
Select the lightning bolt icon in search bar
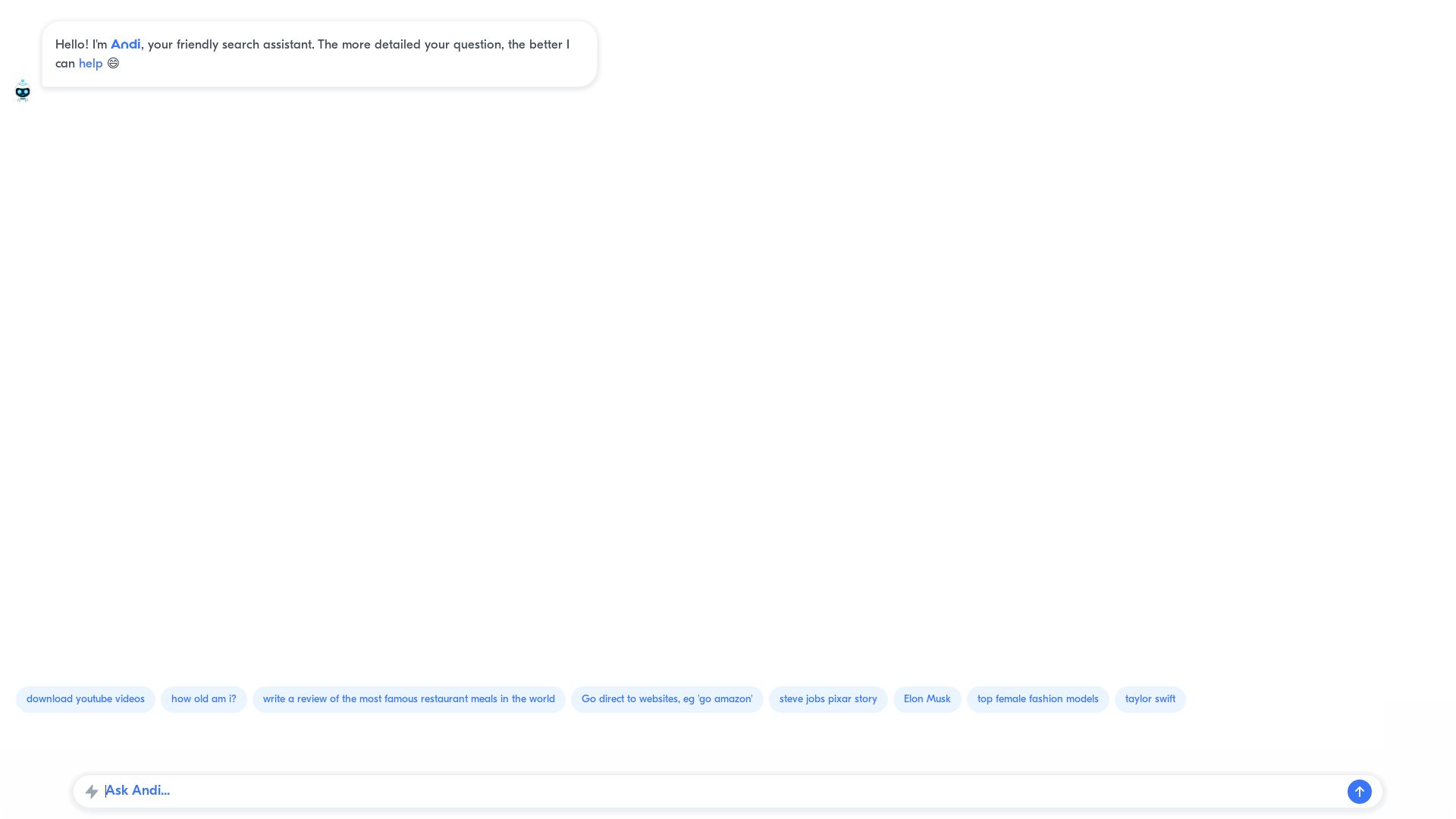(x=93, y=791)
